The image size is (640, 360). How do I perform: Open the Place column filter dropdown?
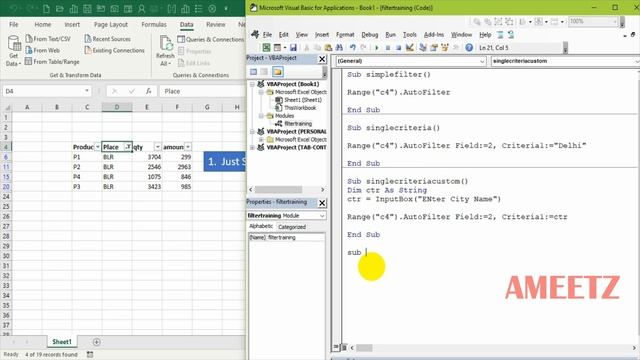[x=128, y=147]
